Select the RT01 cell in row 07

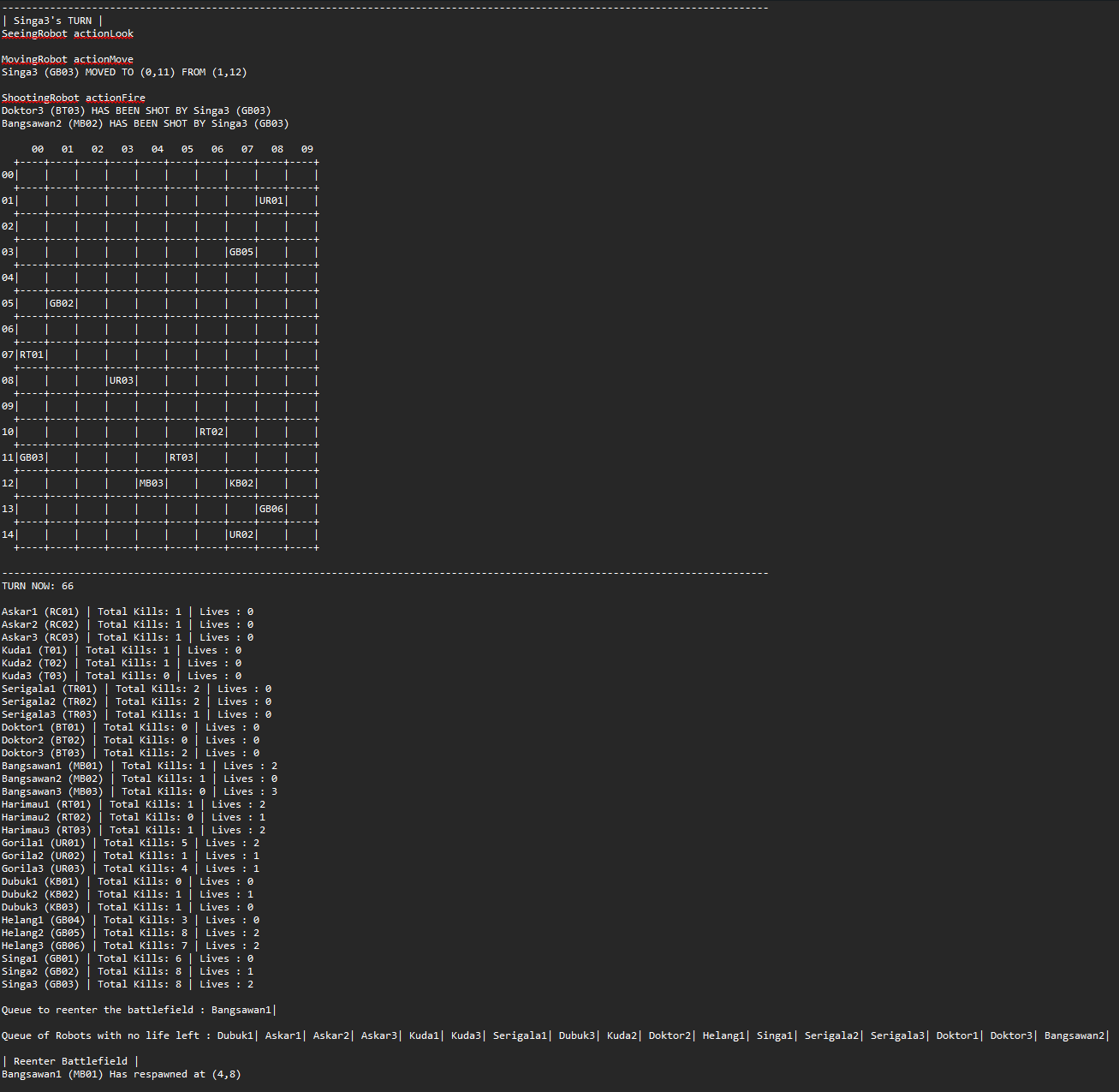(32, 355)
